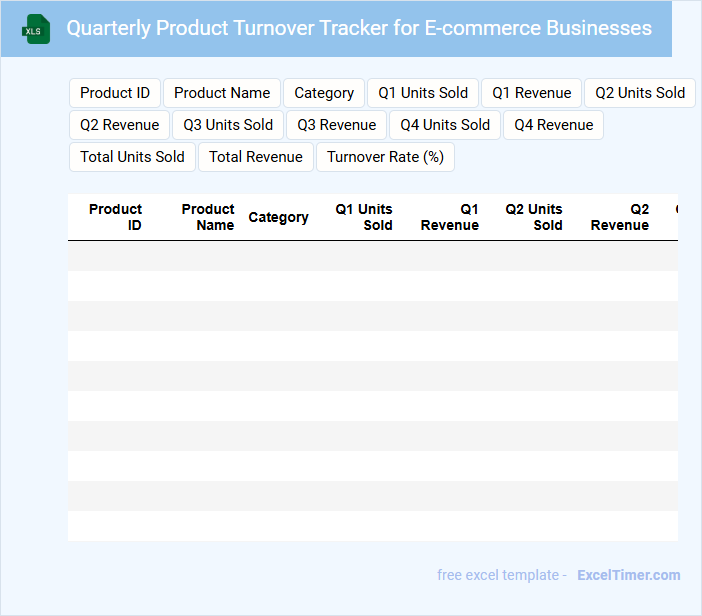Click the Q2 Revenue column header
Viewport: 702px width, 616px height.
click(620, 217)
